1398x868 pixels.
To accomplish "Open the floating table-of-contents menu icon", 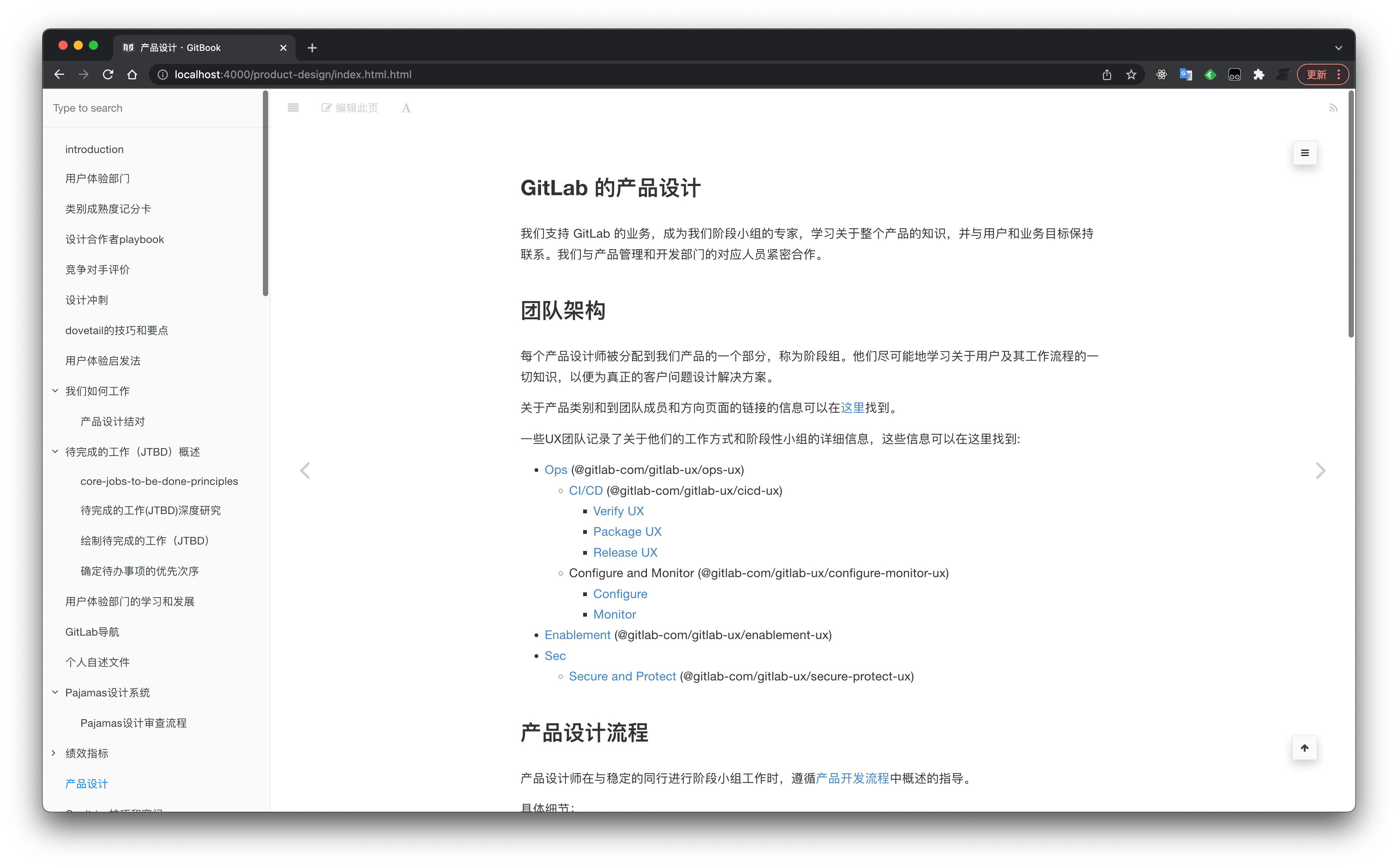I will click(x=1305, y=153).
